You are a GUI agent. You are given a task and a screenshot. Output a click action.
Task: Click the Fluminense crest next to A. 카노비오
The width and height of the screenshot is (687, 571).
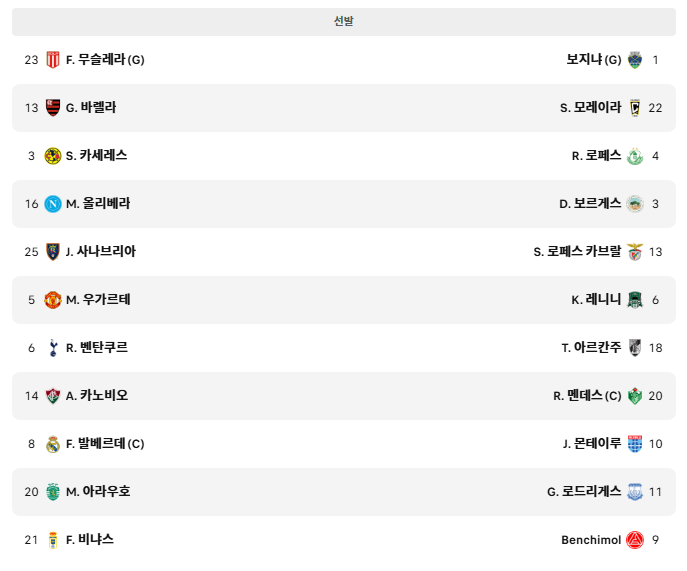[53, 396]
